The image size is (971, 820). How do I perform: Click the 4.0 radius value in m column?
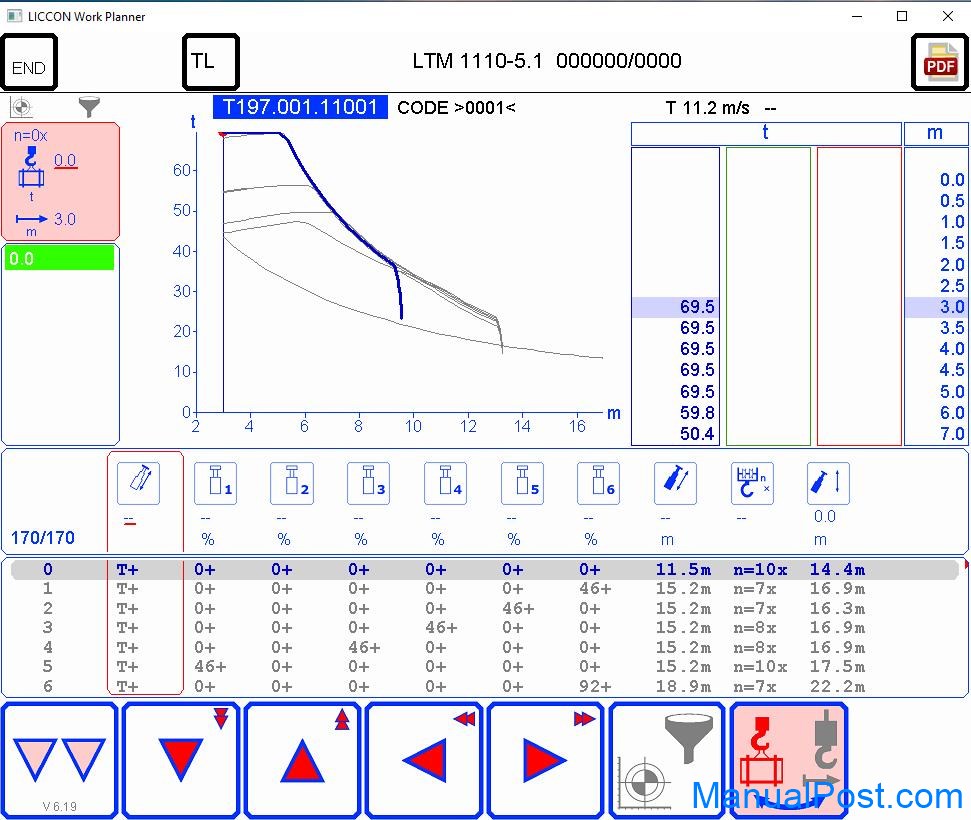pyautogui.click(x=951, y=349)
